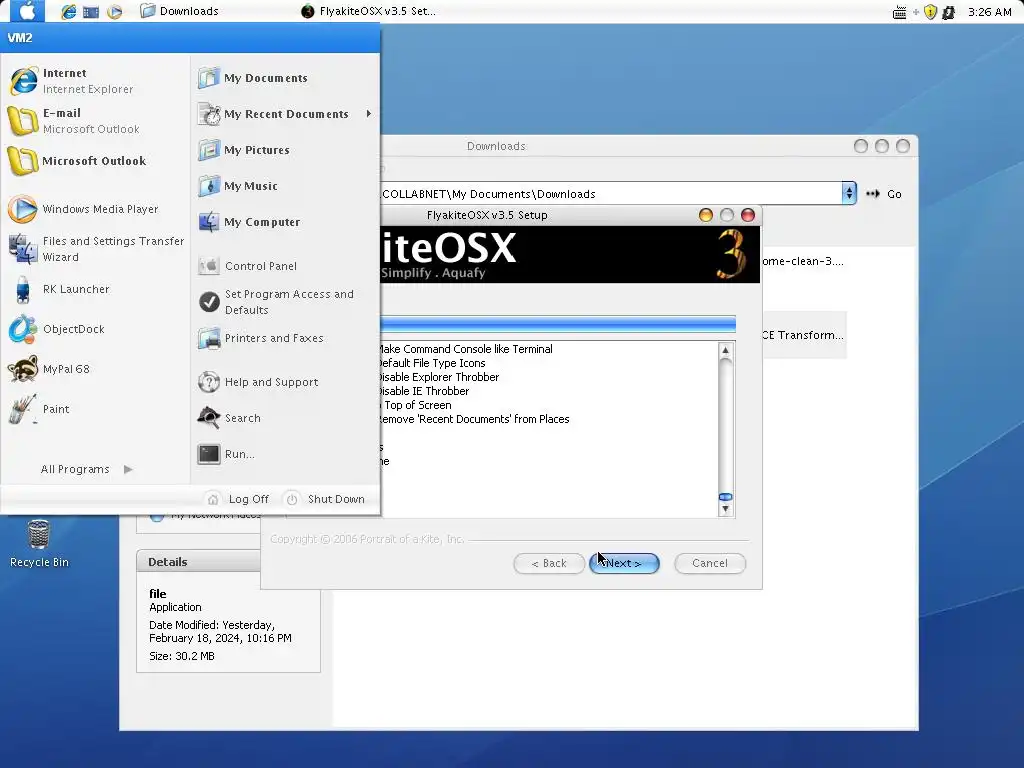Select 'Disable IE Throbber' log line
The height and width of the screenshot is (768, 1024).
coord(423,391)
